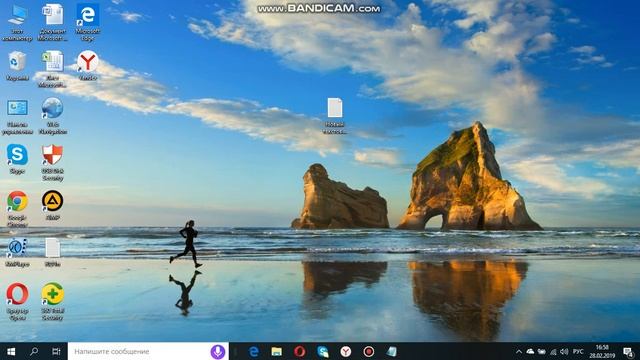Check the battery tray icon
The image size is (640, 360).
(x=542, y=351)
